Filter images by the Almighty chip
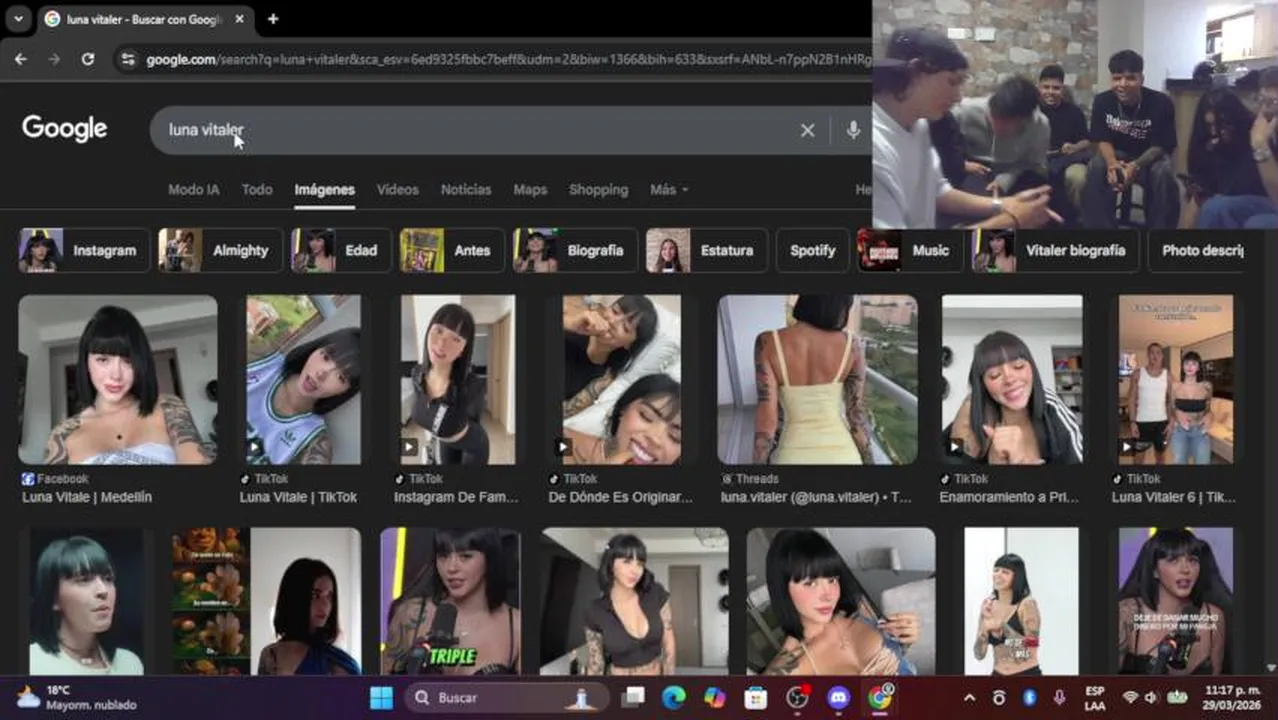Image resolution: width=1278 pixels, height=720 pixels. 220,250
